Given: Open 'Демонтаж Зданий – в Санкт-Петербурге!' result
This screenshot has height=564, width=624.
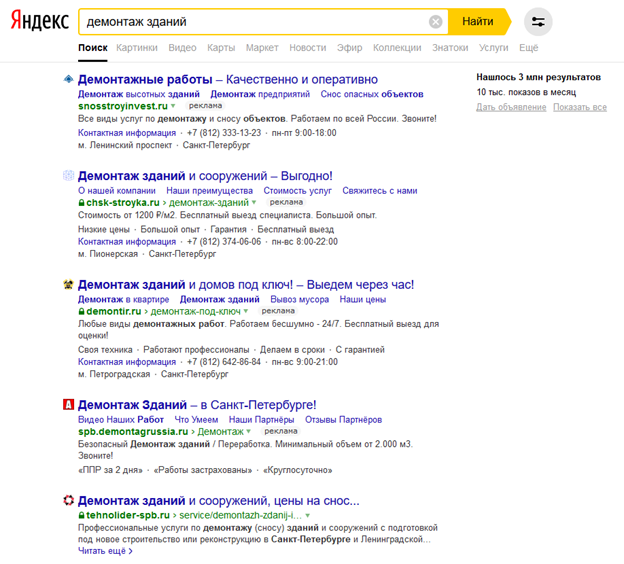Looking at the screenshot, I should pyautogui.click(x=197, y=405).
